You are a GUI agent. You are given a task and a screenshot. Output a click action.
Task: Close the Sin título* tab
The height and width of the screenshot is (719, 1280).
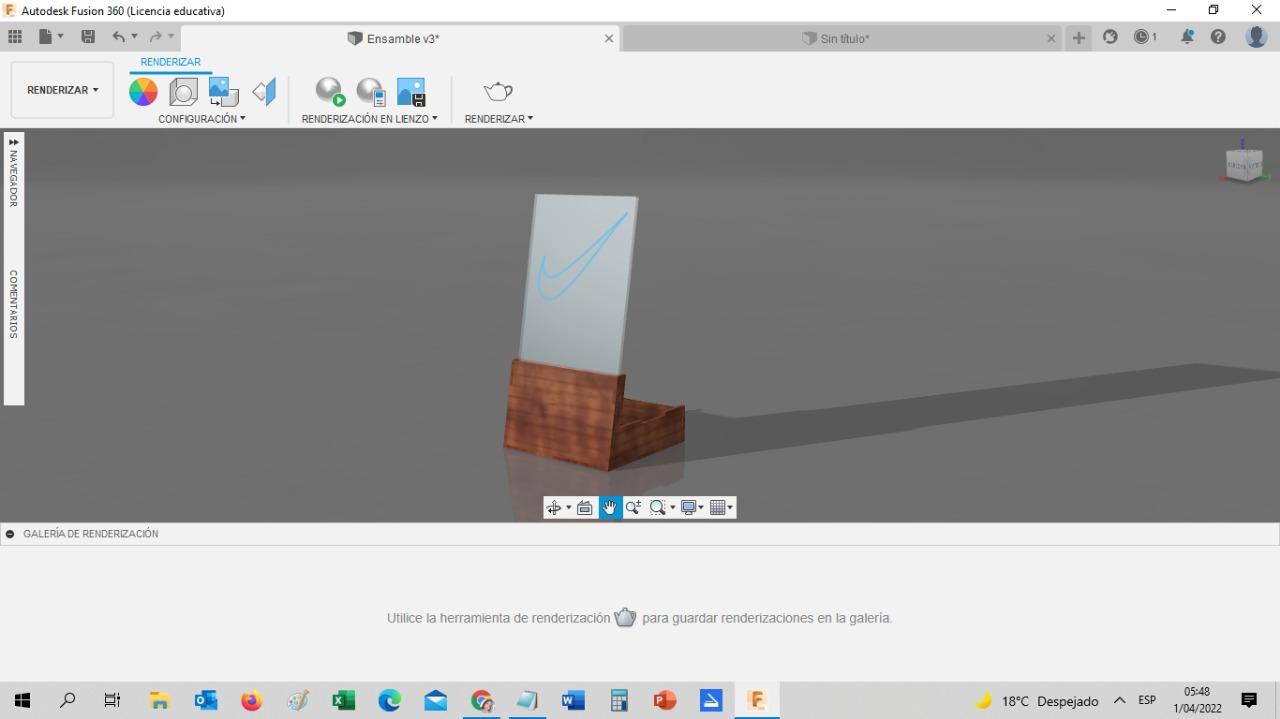coord(1051,39)
